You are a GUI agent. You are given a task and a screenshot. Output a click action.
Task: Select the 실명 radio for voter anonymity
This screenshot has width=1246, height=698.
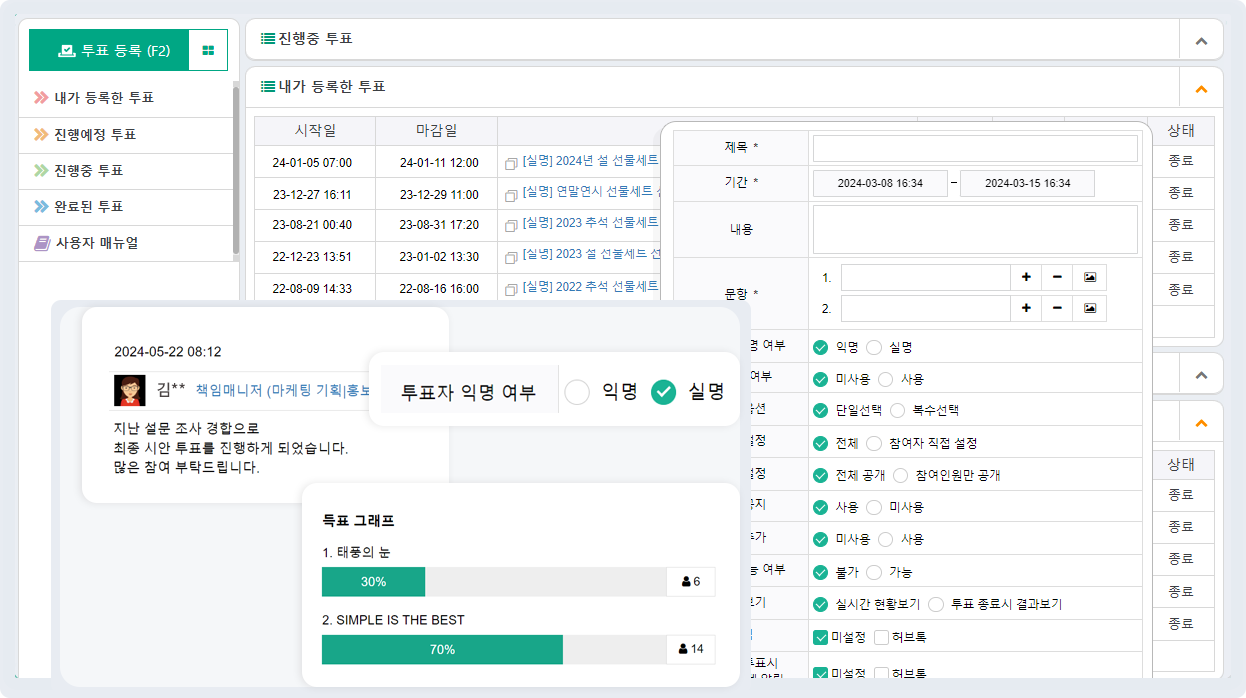[x=663, y=392]
